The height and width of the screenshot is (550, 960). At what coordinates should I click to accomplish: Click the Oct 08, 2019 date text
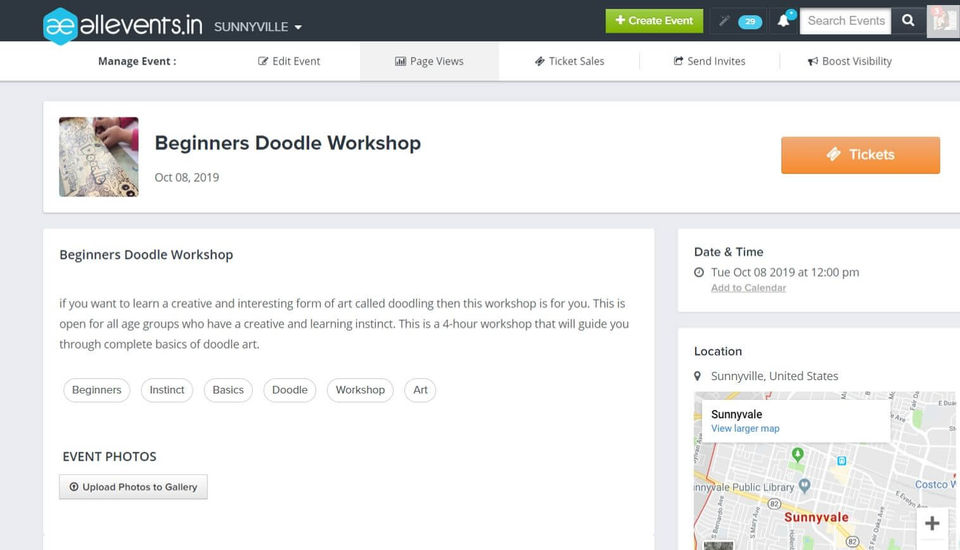pos(187,178)
